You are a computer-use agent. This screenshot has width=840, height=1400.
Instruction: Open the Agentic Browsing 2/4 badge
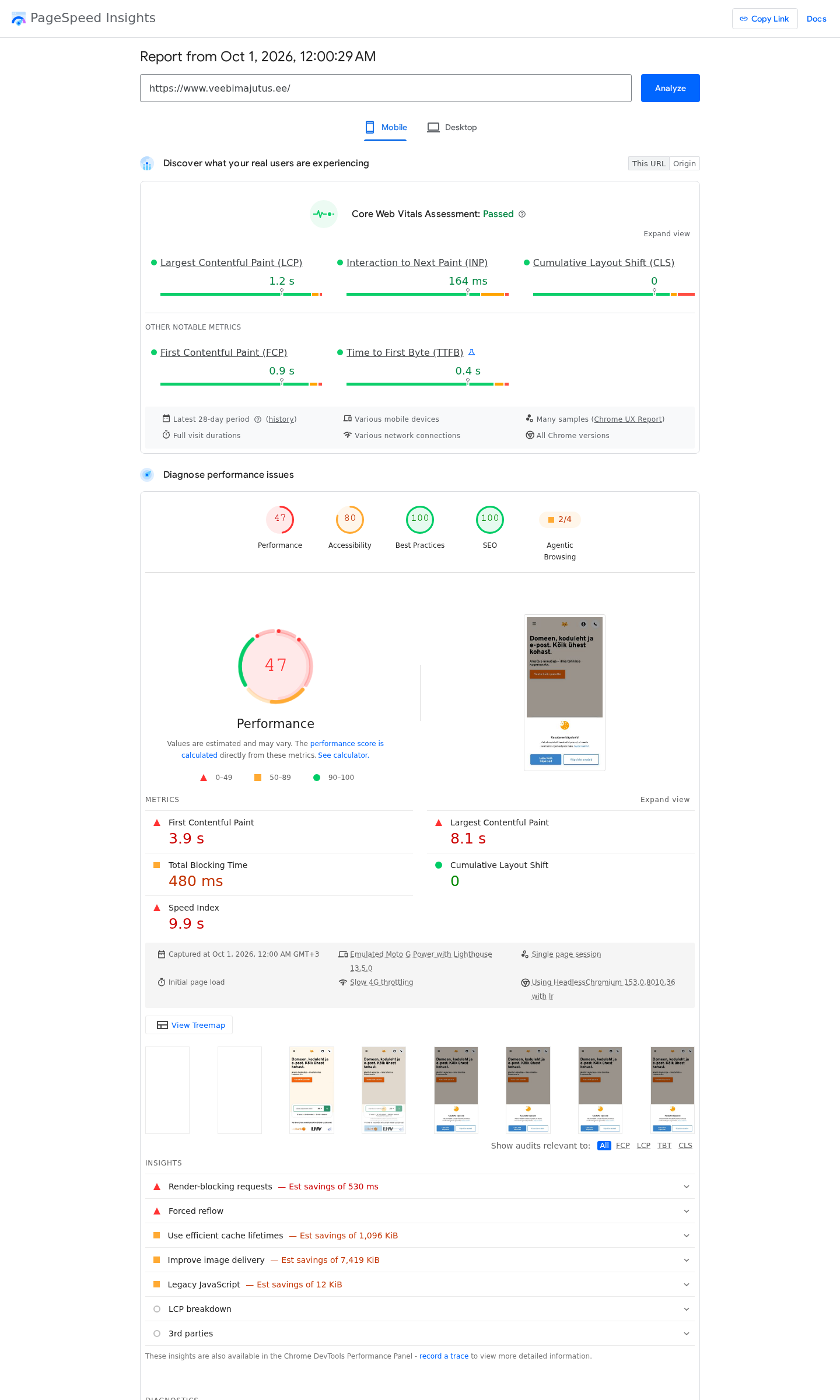pos(560,520)
